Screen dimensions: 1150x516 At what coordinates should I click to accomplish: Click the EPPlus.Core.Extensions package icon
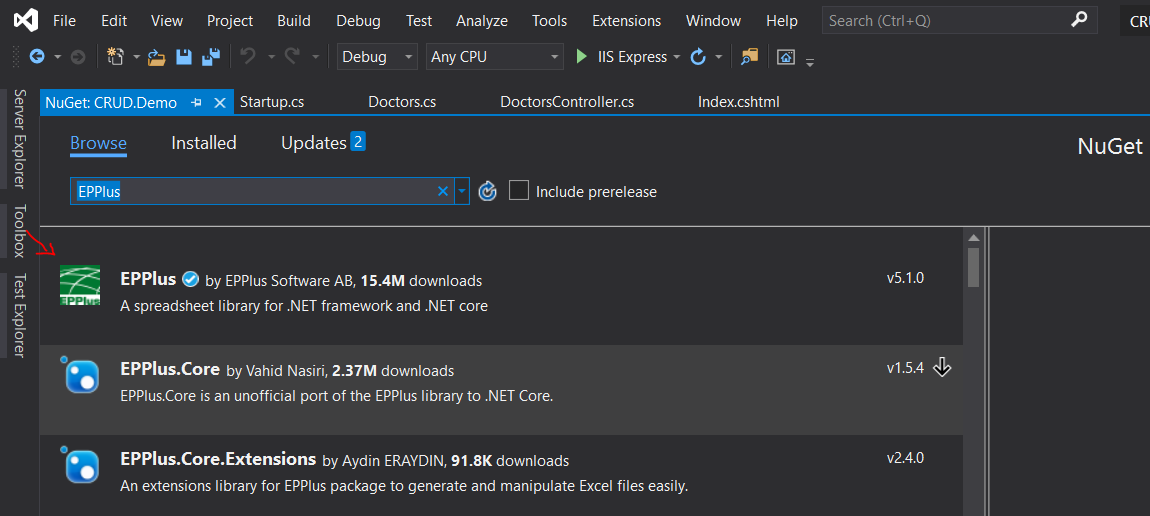coord(81,465)
